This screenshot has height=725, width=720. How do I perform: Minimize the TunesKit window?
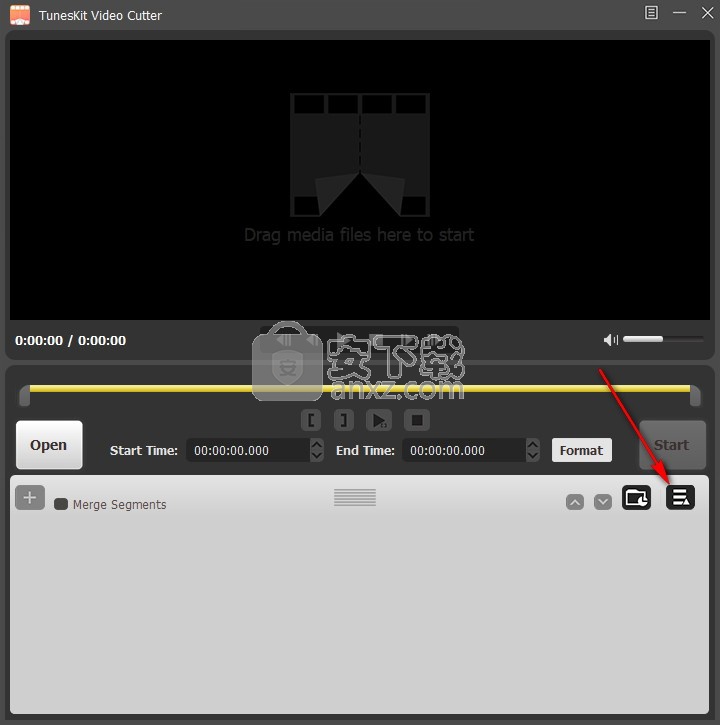pos(679,13)
